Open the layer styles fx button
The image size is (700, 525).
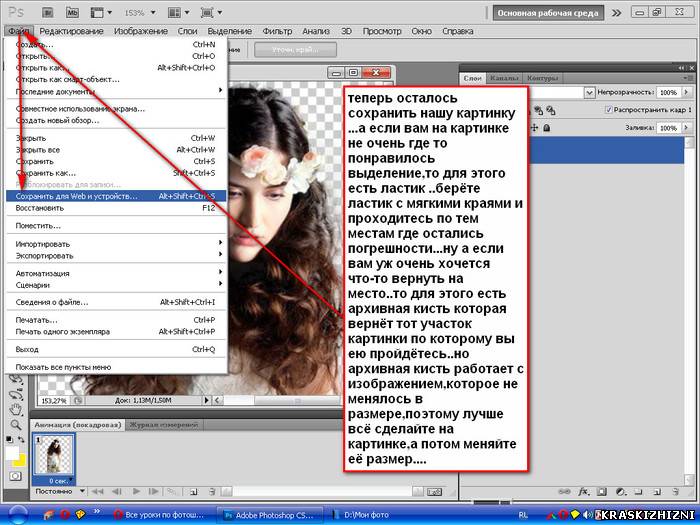coord(583,492)
